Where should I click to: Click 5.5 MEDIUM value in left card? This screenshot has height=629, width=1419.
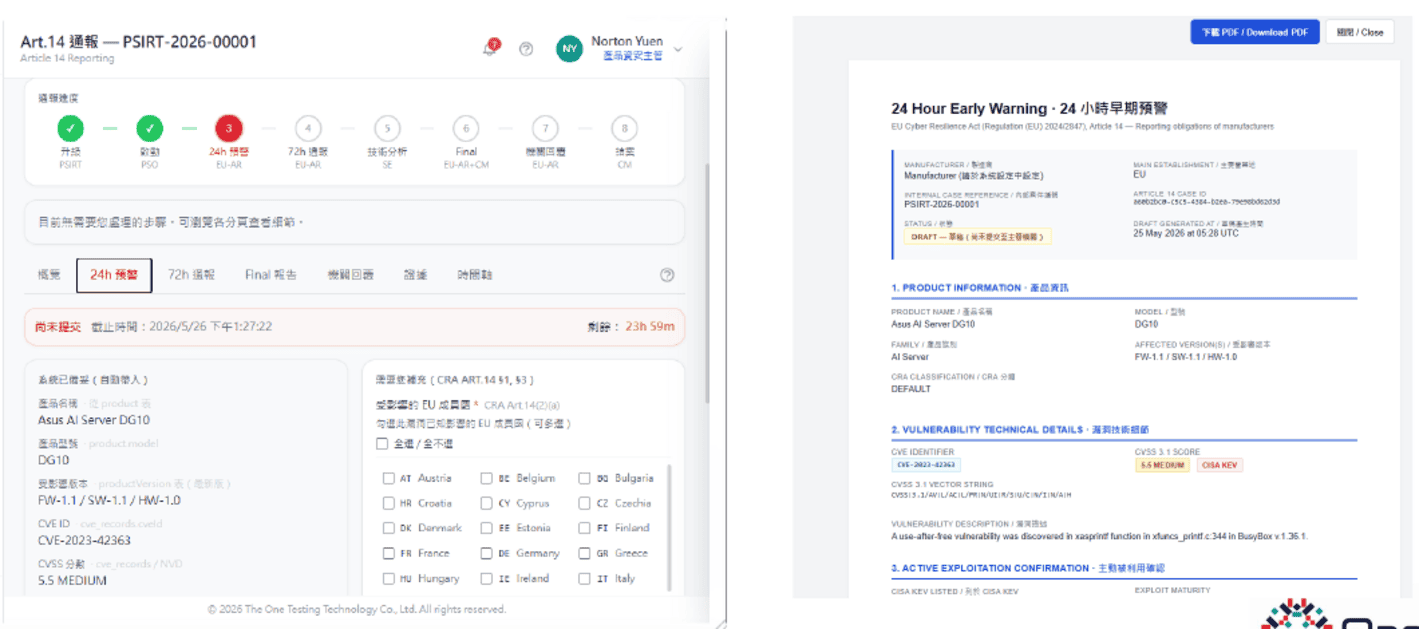(72, 580)
